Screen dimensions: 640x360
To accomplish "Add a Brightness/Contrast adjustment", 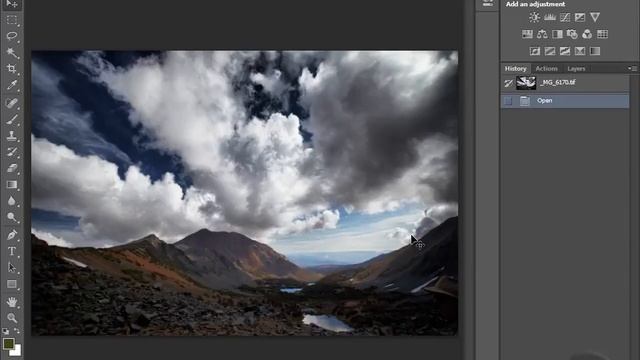I will click(x=534, y=17).
